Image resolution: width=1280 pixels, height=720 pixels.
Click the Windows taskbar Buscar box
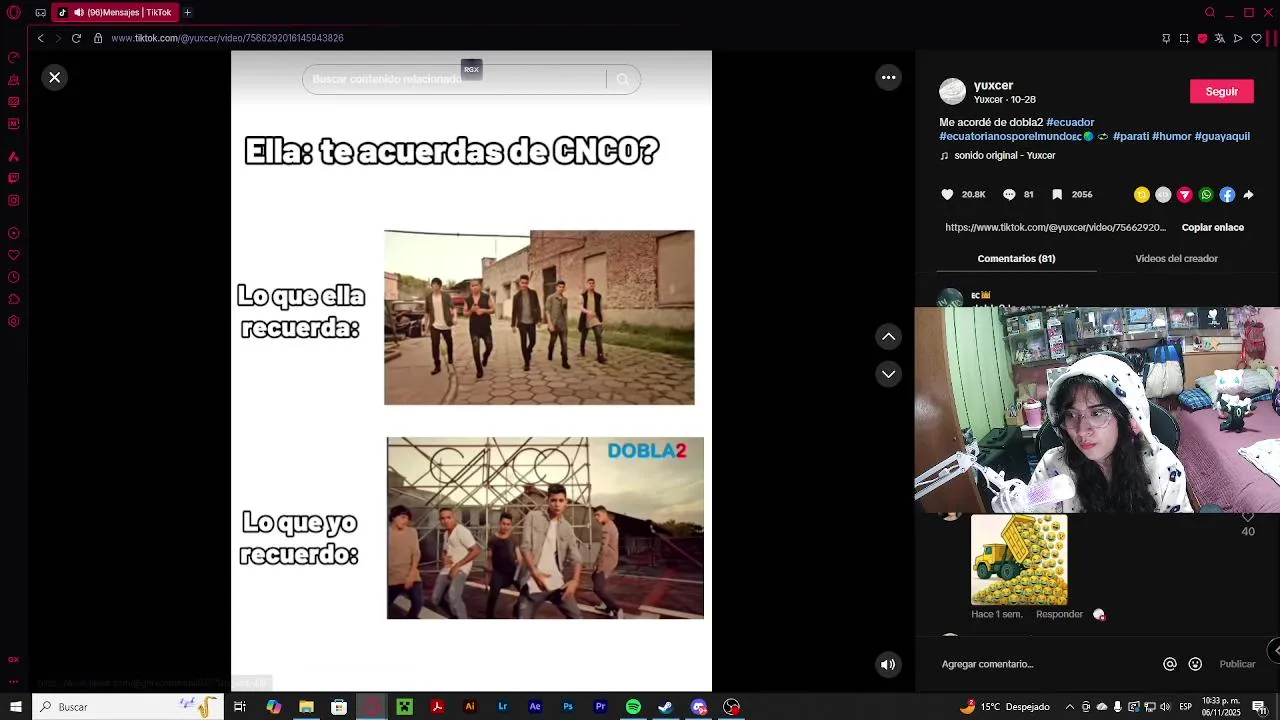point(128,707)
